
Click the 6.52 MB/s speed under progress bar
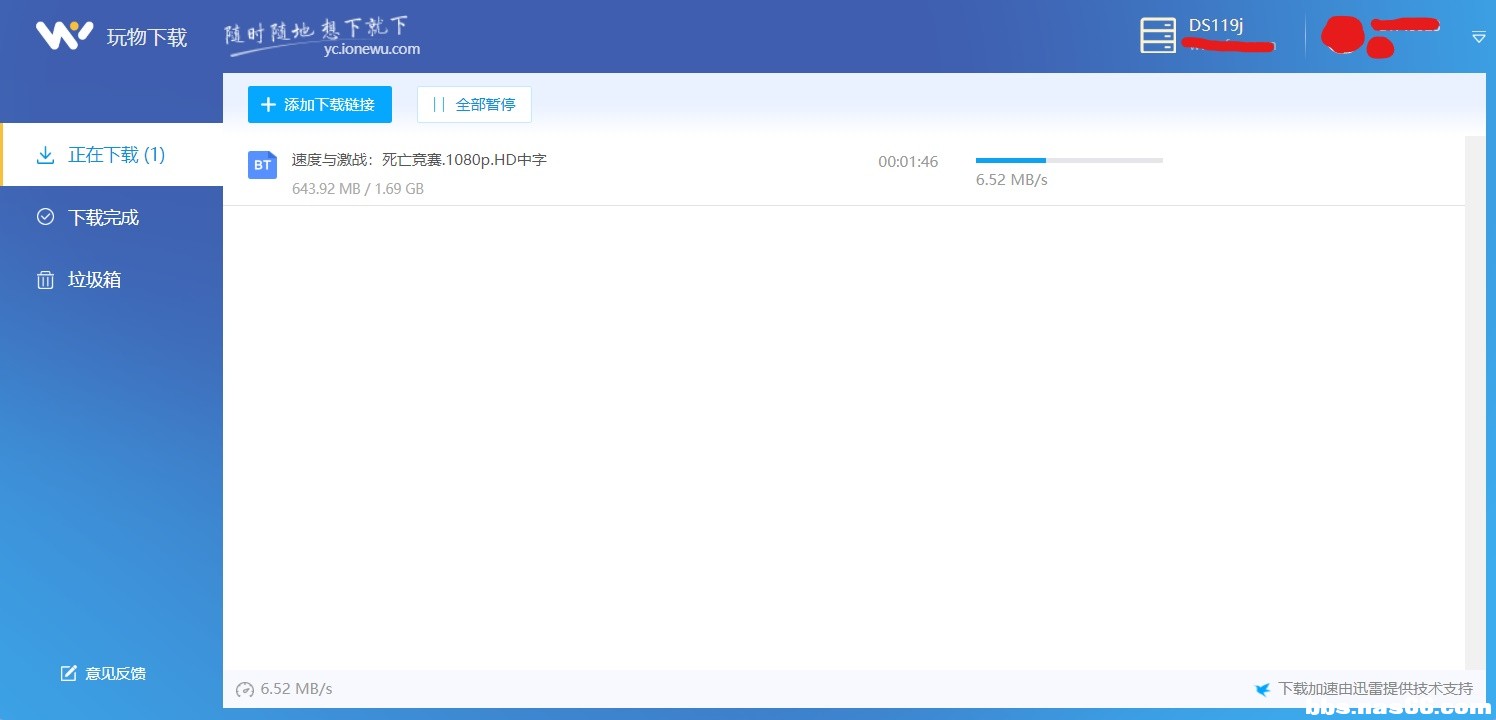[x=1012, y=180]
